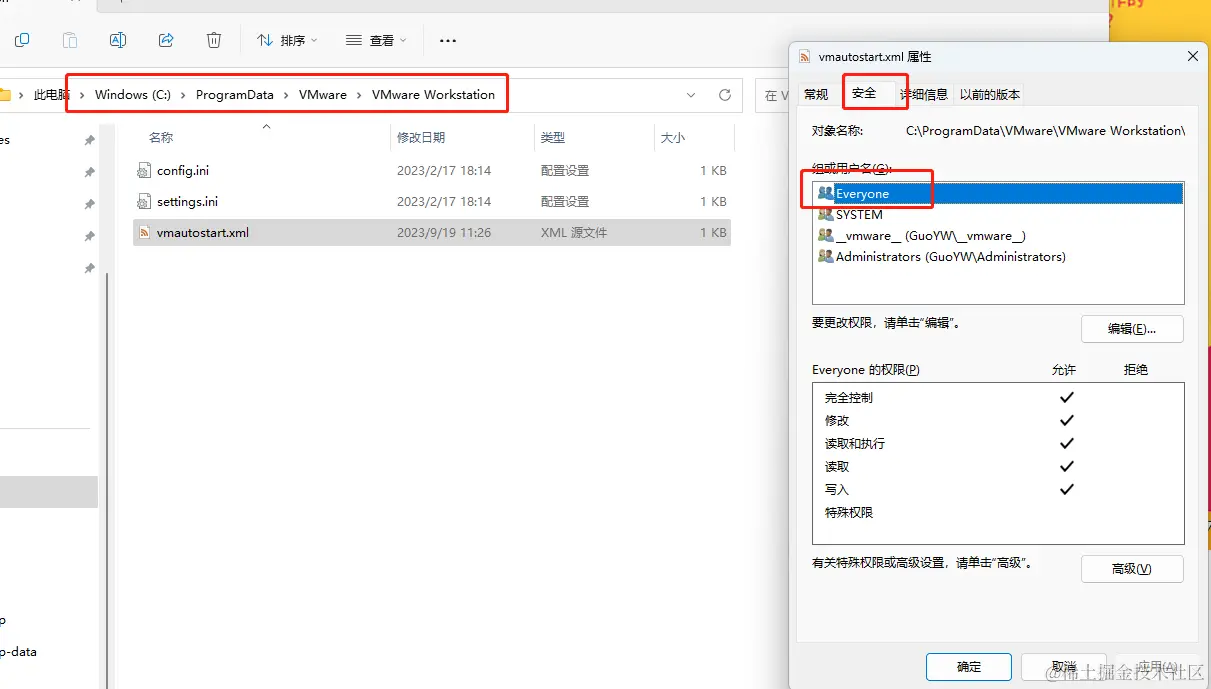The height and width of the screenshot is (689, 1211).
Task: Switch to the 安全 tab
Action: coord(864,93)
